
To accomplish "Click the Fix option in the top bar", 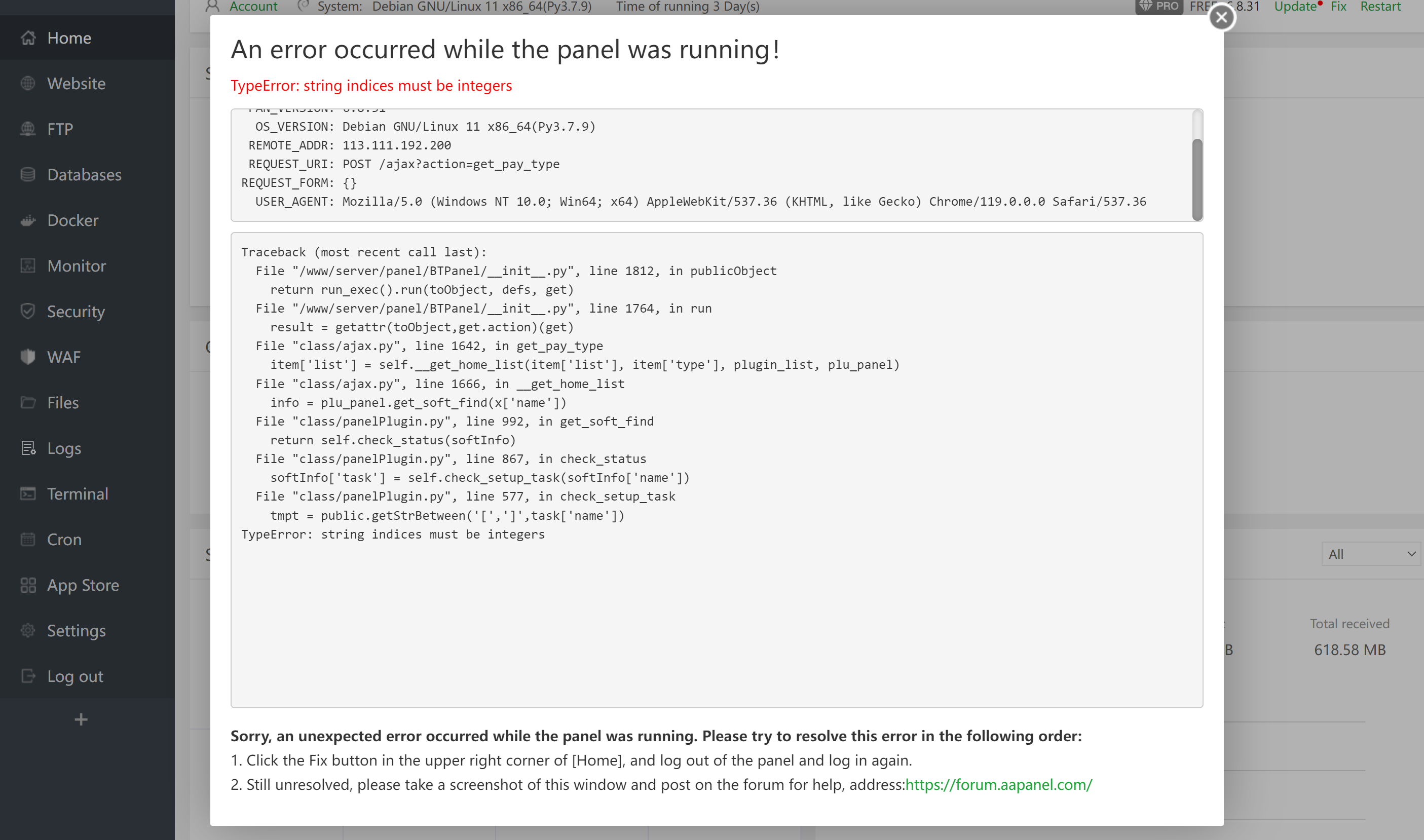I will [1338, 6].
